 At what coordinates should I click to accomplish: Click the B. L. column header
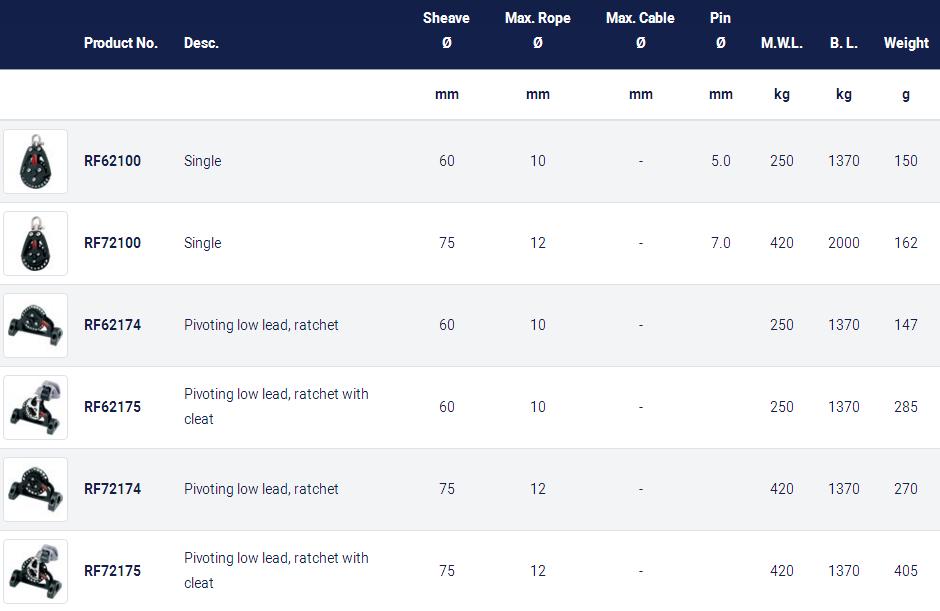(843, 43)
